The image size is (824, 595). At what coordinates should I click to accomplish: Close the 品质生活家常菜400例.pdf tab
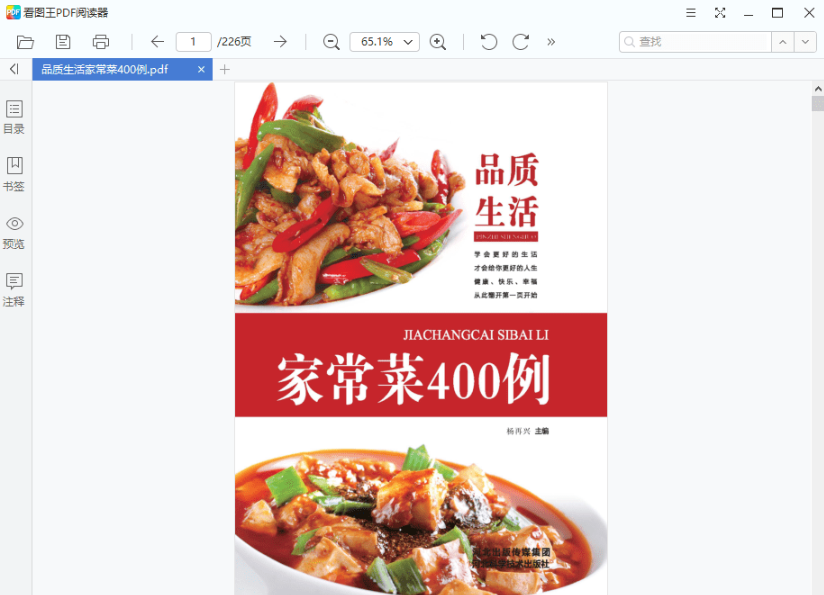pyautogui.click(x=201, y=69)
